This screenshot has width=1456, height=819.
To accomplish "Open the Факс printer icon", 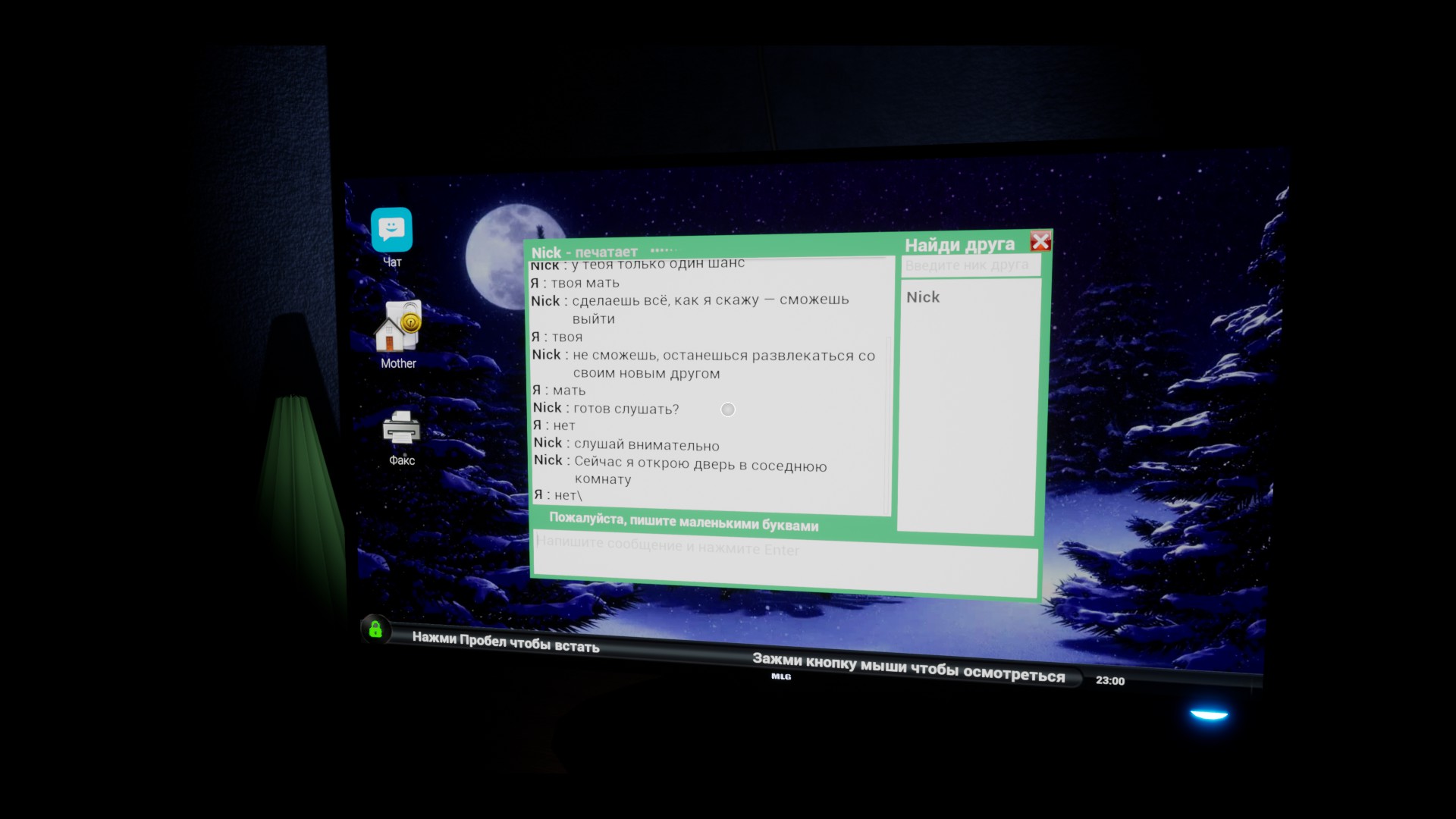I will (x=401, y=428).
